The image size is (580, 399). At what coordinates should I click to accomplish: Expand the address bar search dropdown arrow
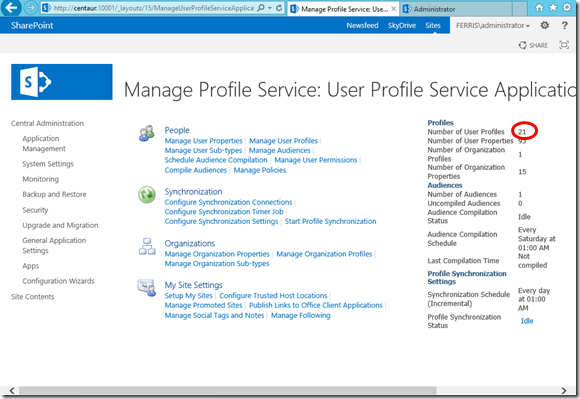(270, 8)
